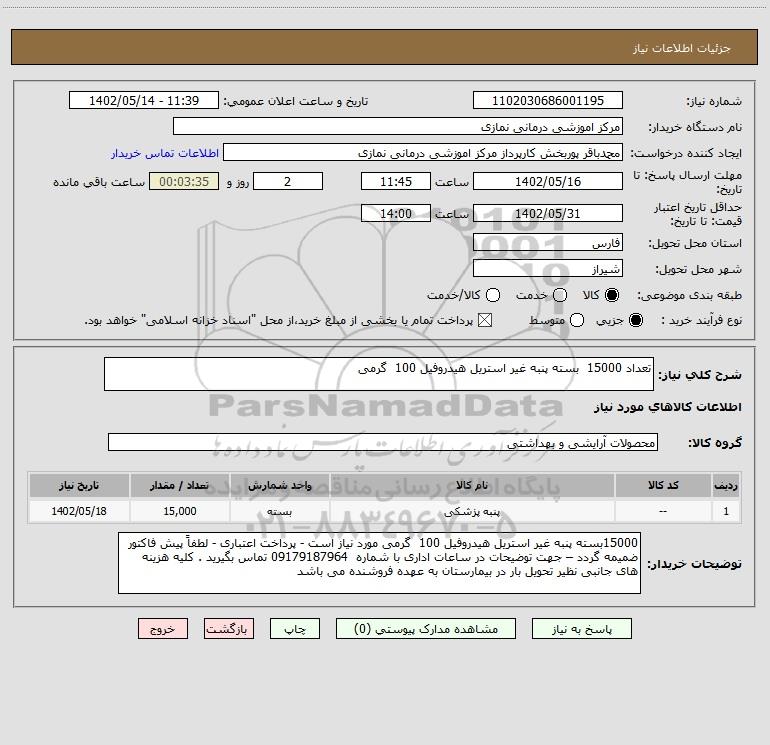Click the جزئیات اطلاعات نیاز header title
770x745 pixels.
coord(682,48)
